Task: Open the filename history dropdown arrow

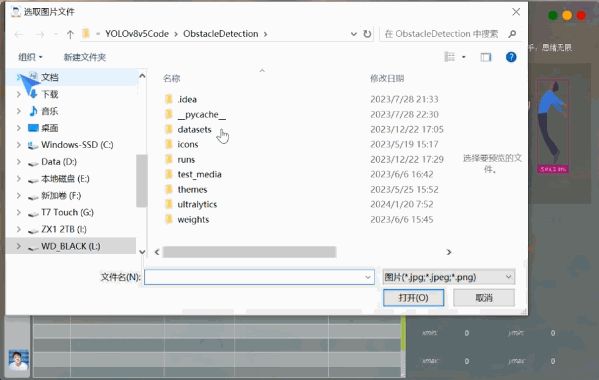Action: point(367,277)
